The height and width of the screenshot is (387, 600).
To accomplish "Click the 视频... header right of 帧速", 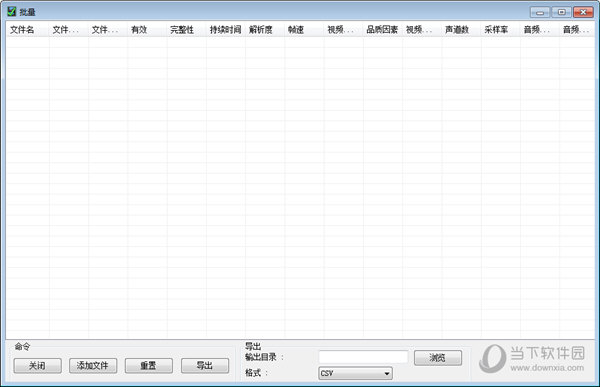I will [x=344, y=29].
